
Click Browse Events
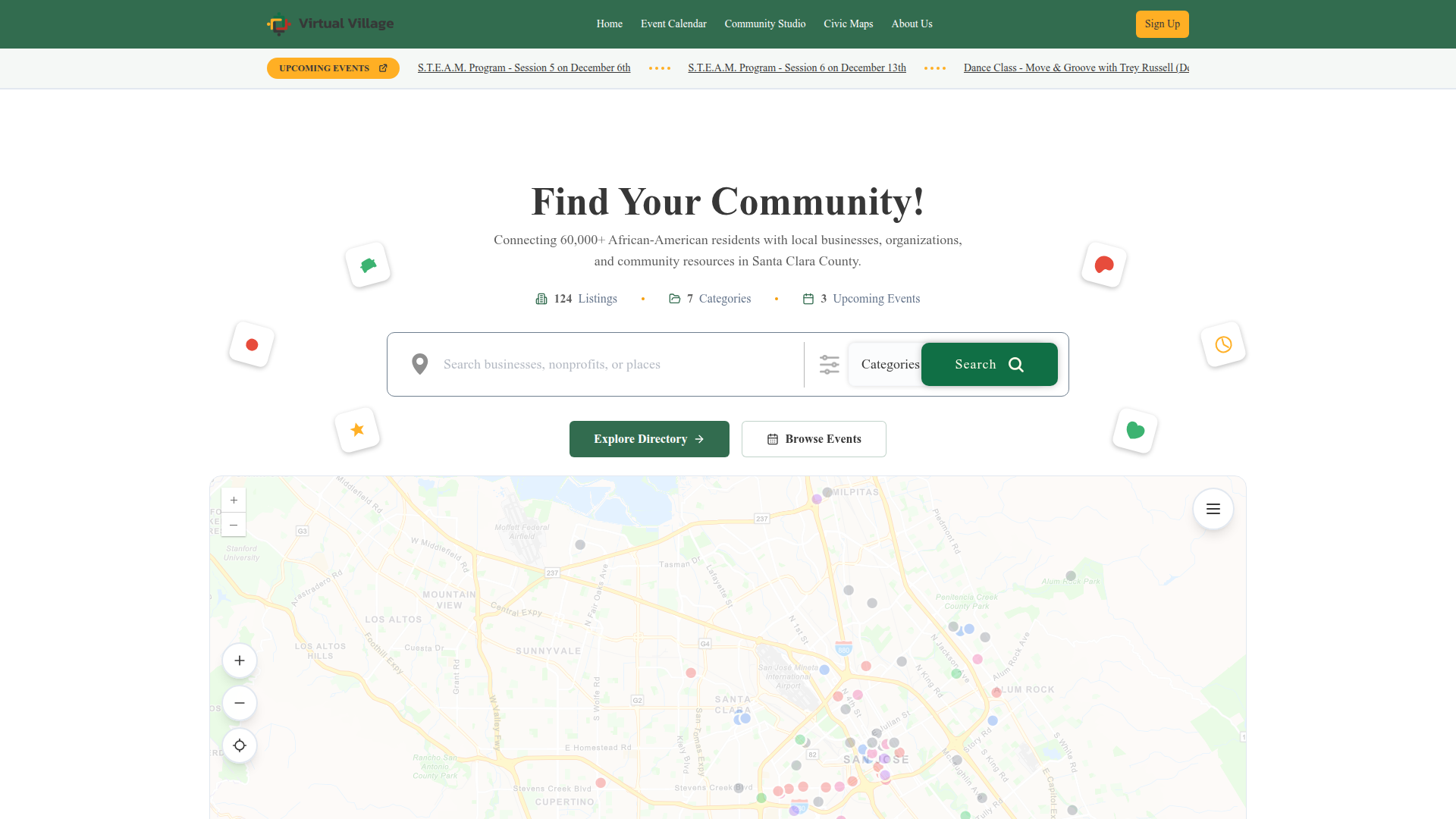tap(814, 439)
